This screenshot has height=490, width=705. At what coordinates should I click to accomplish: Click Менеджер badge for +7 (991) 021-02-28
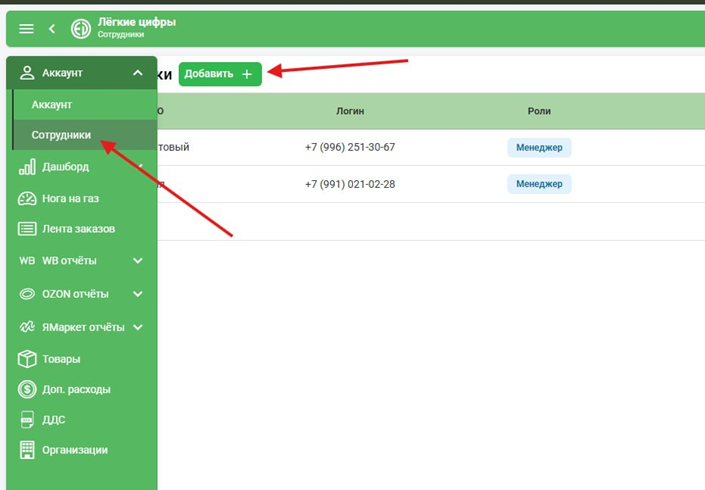539,184
